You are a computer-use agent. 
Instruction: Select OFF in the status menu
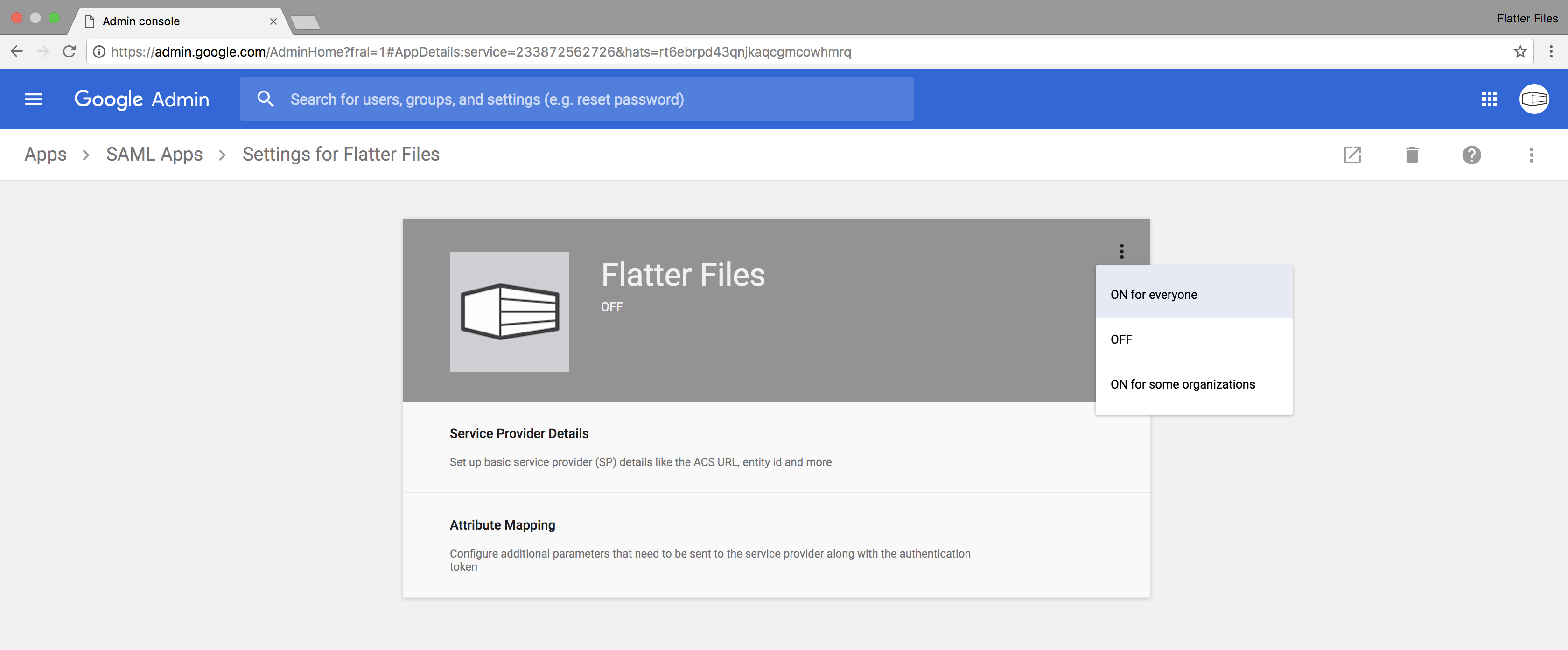(x=1194, y=339)
